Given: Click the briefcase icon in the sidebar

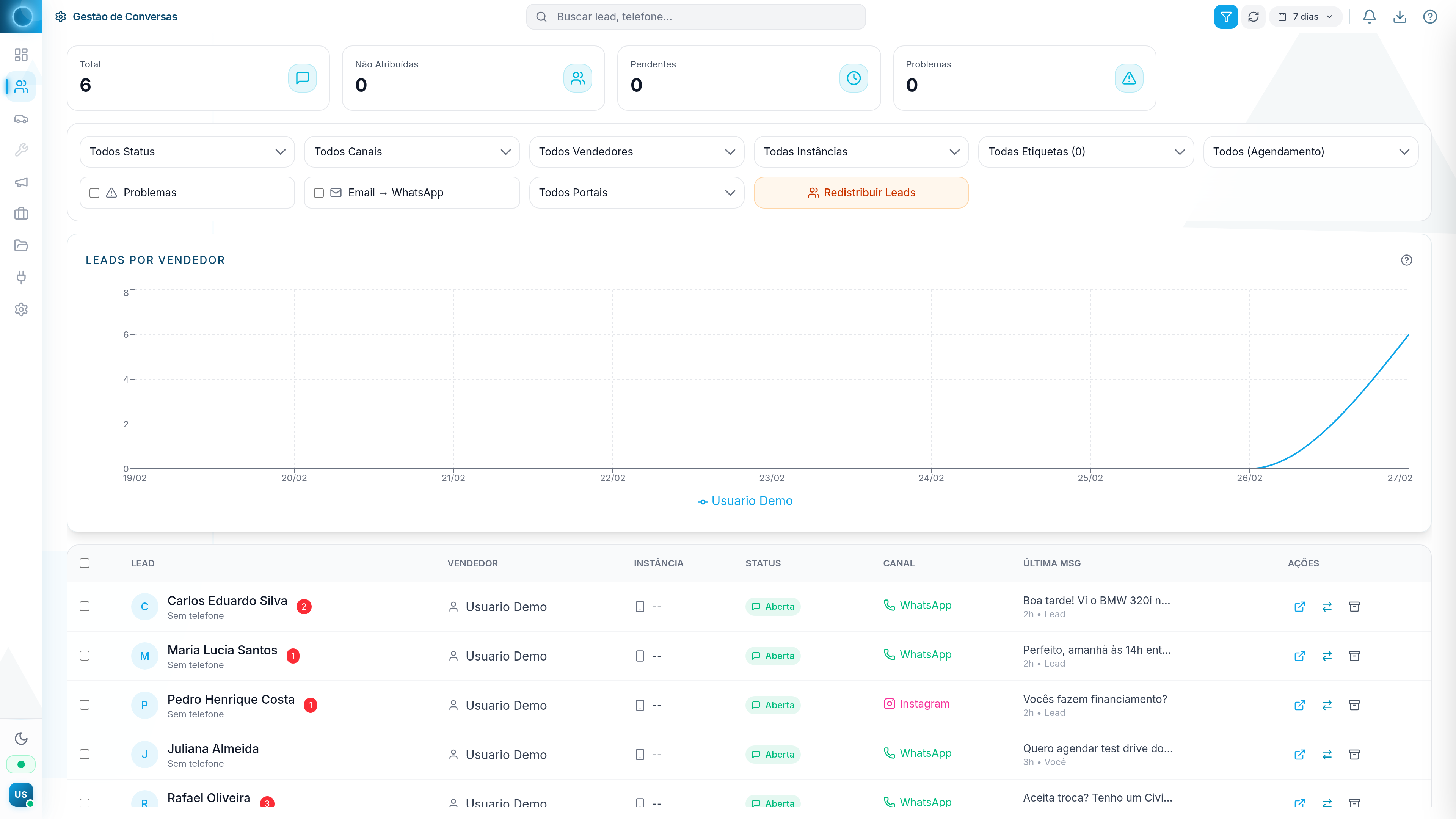Looking at the screenshot, I should (x=21, y=213).
